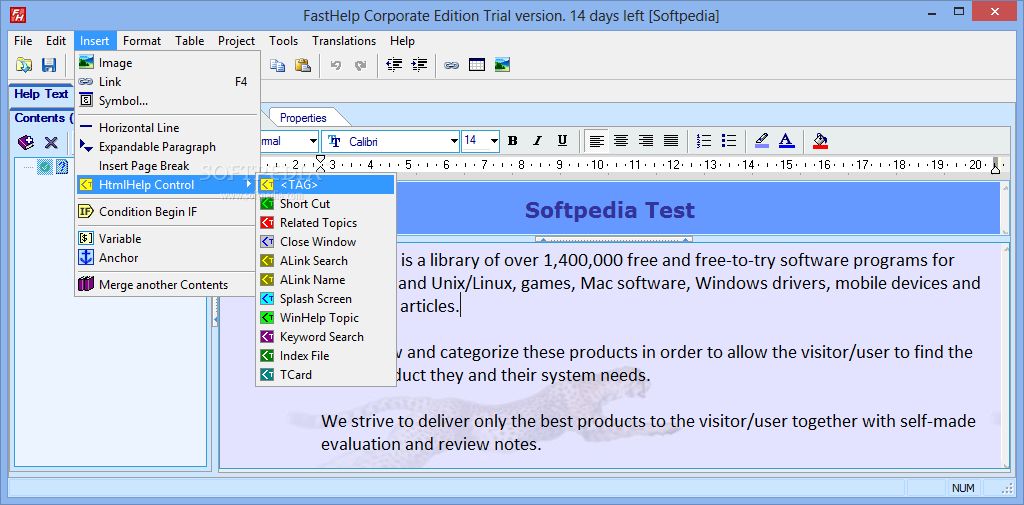Choose Anchor from Insert menu
The width and height of the screenshot is (1024, 505).
point(167,257)
